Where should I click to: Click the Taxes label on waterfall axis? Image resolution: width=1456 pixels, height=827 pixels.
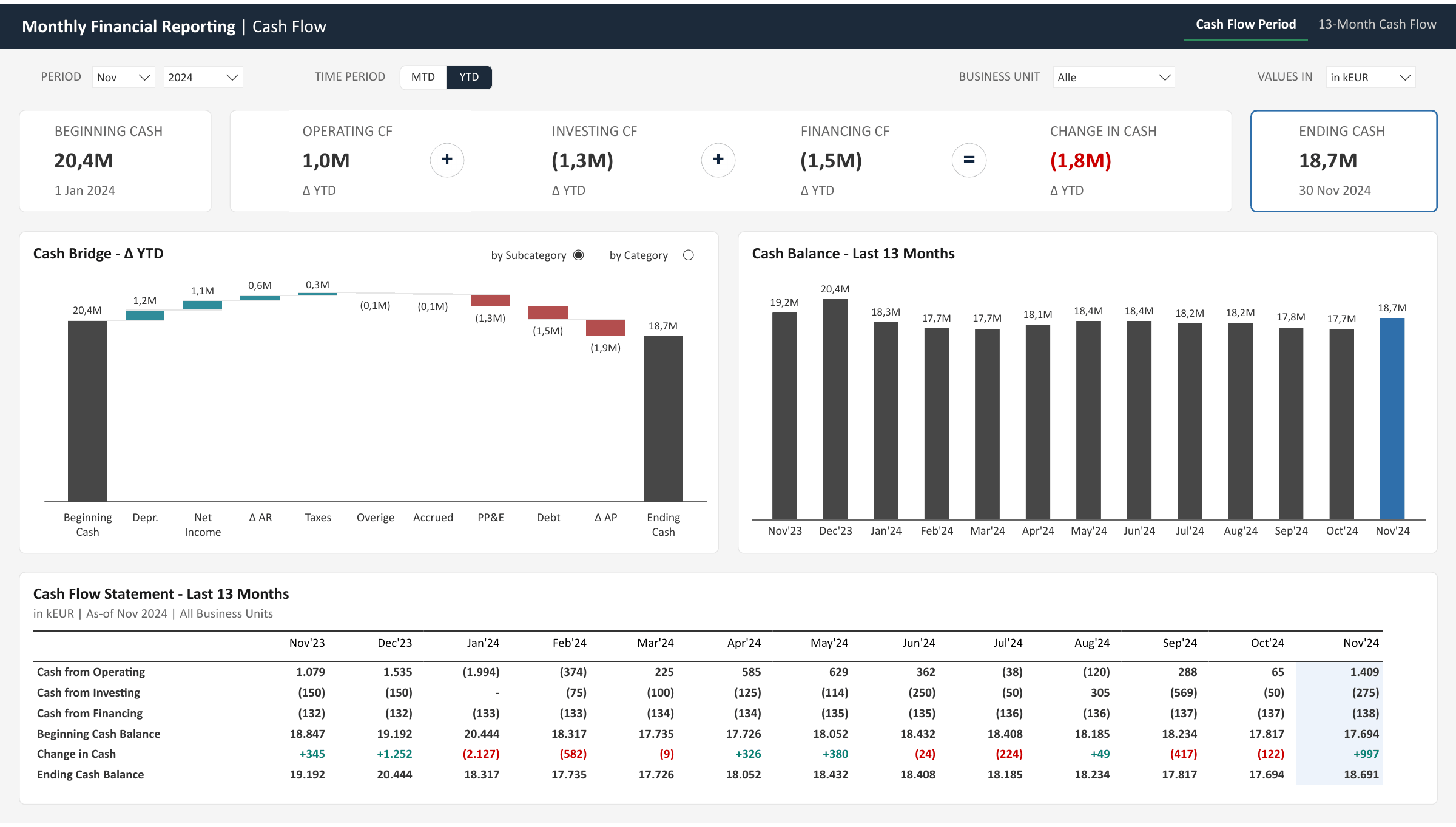[x=318, y=518]
